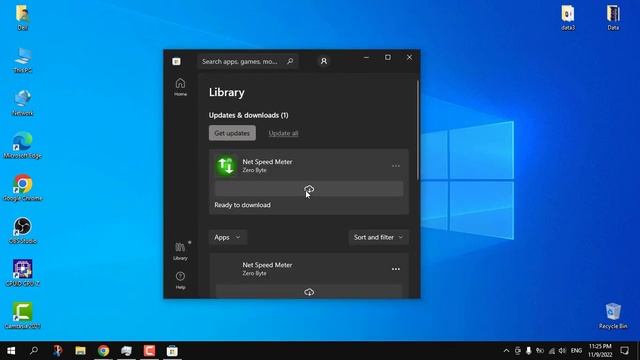Viewport: 640px width, 360px height.
Task: Click the 'Ready to download' status text
Action: point(242,205)
